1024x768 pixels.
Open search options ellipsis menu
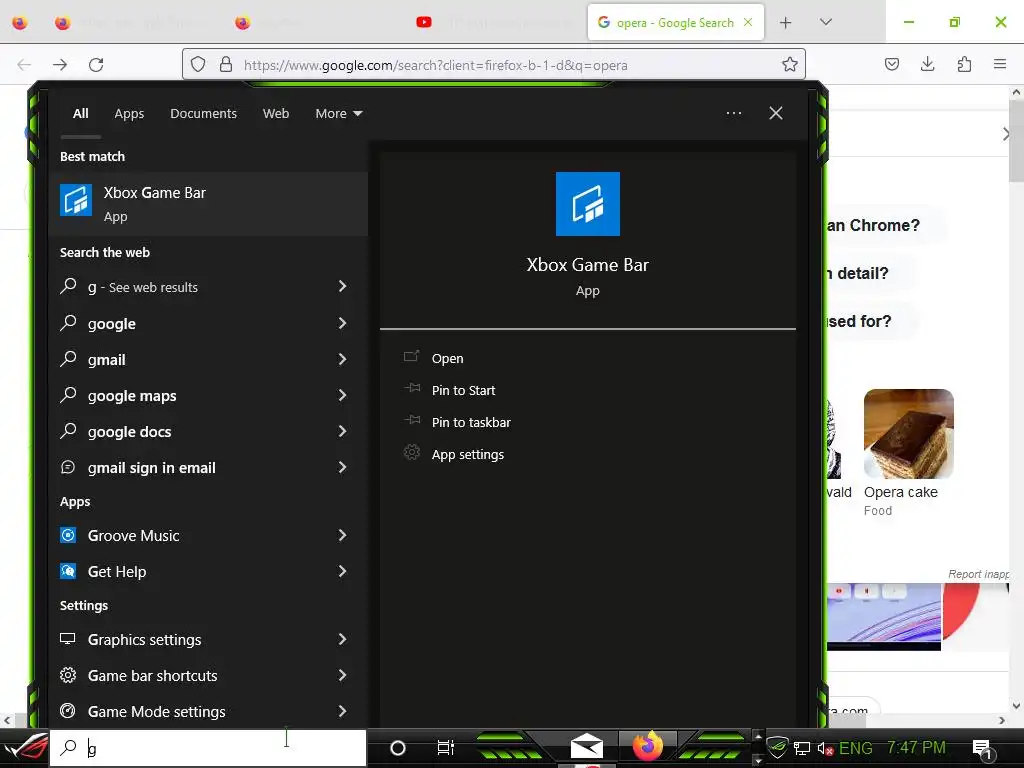point(733,113)
